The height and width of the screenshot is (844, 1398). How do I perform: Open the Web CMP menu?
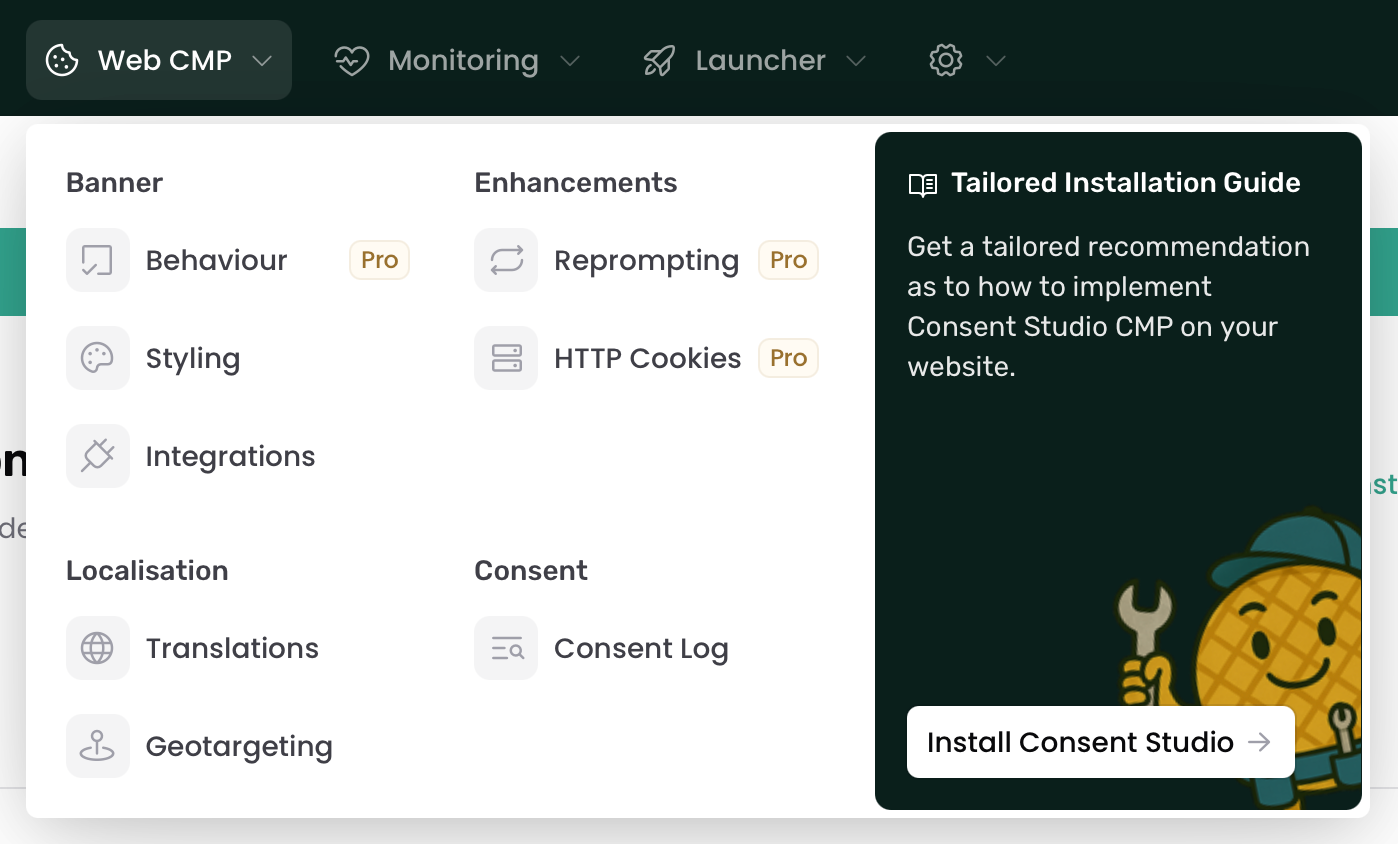[159, 60]
